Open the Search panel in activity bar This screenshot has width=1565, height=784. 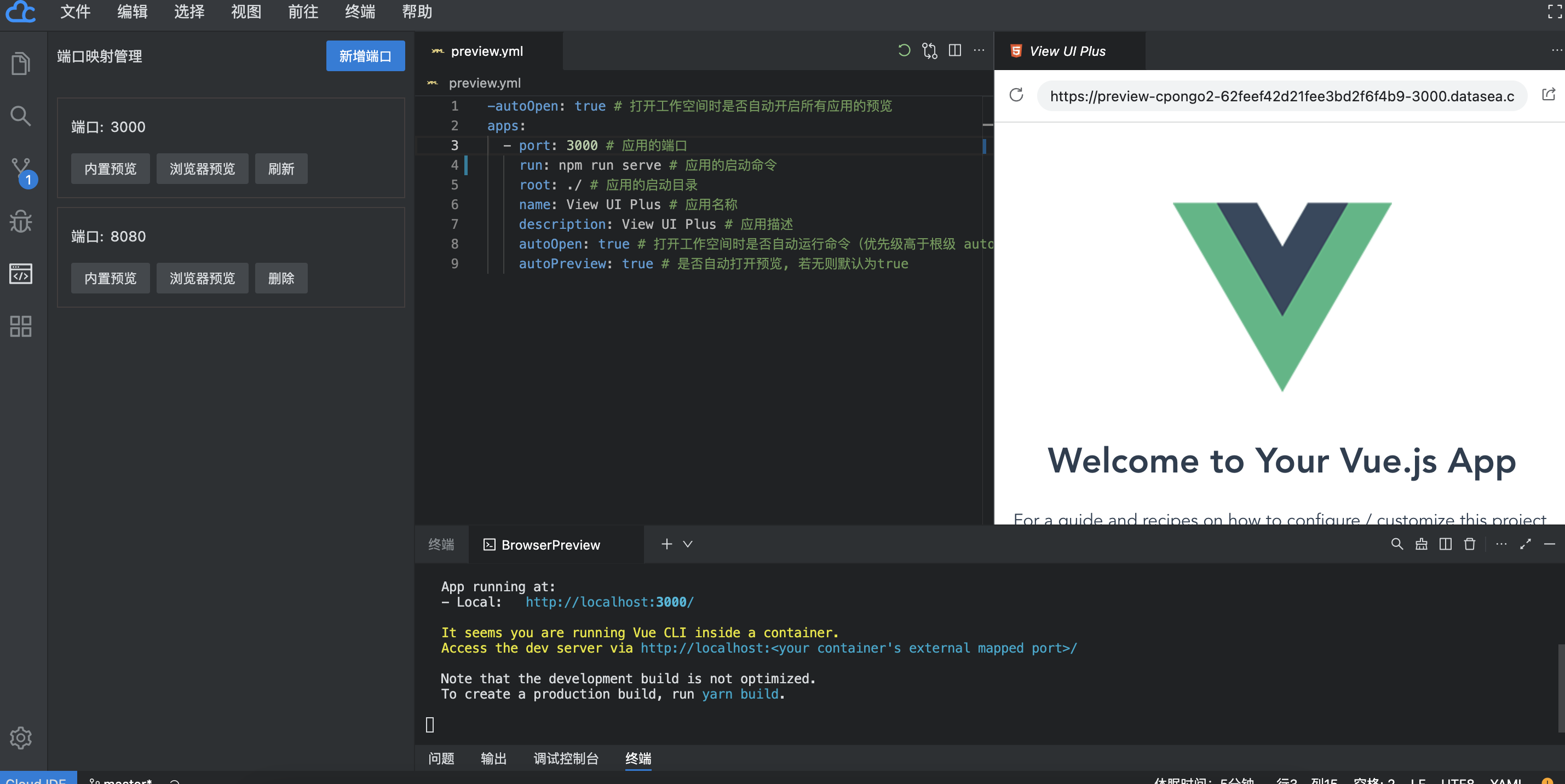(21, 116)
